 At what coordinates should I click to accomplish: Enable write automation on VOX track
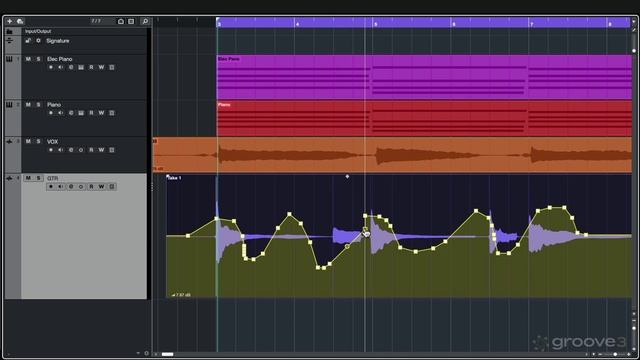[x=101, y=150]
